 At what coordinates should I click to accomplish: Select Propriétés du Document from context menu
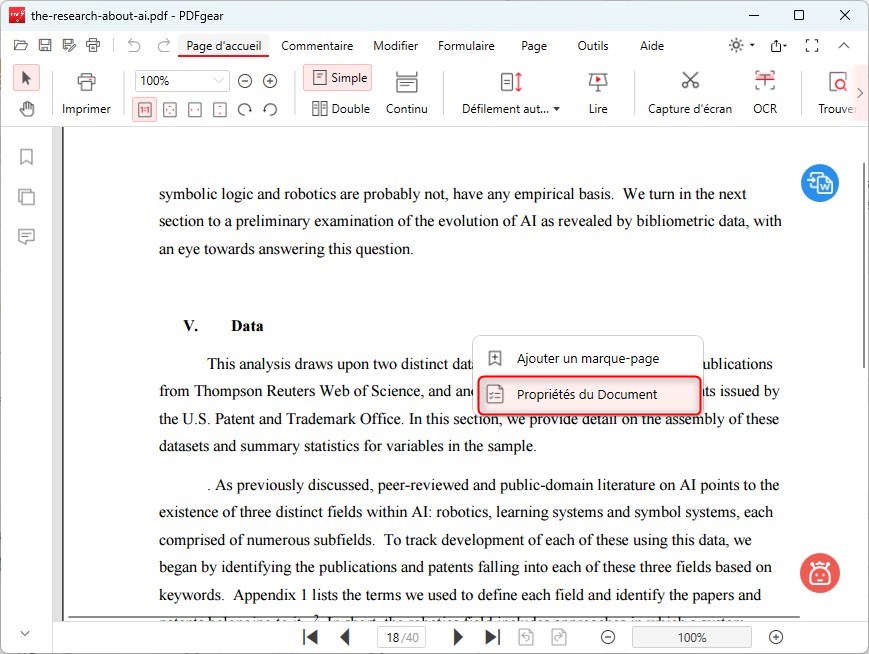pos(589,395)
